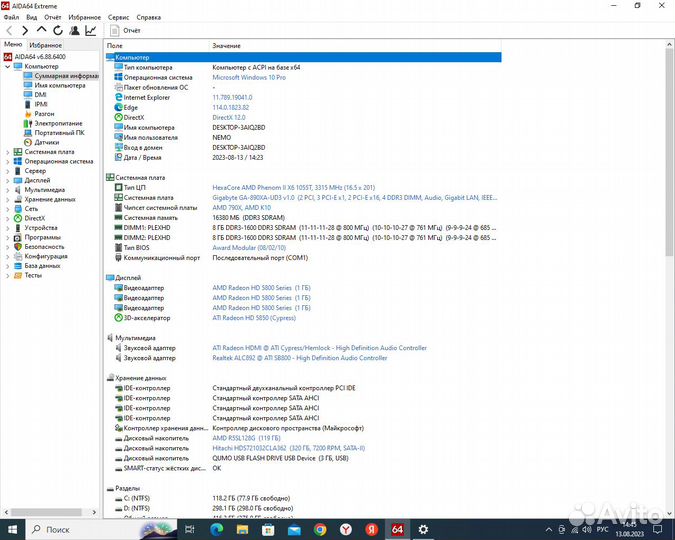Expand the Хранение данных tree node

(7, 199)
